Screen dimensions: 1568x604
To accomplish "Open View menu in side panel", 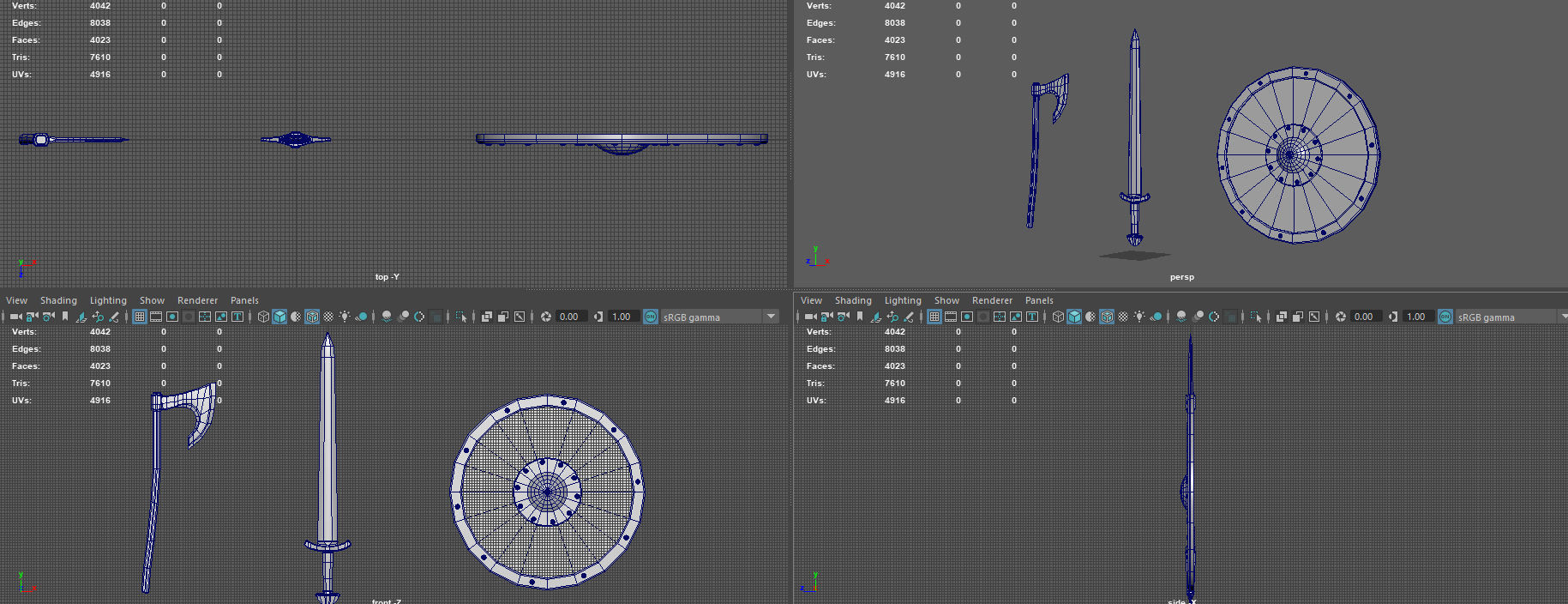I will coord(811,300).
